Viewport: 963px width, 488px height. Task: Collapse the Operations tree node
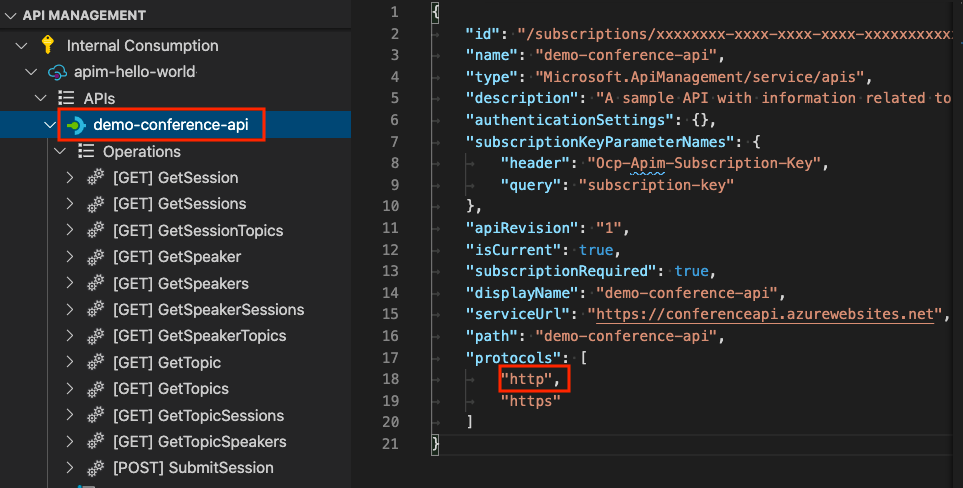click(59, 151)
